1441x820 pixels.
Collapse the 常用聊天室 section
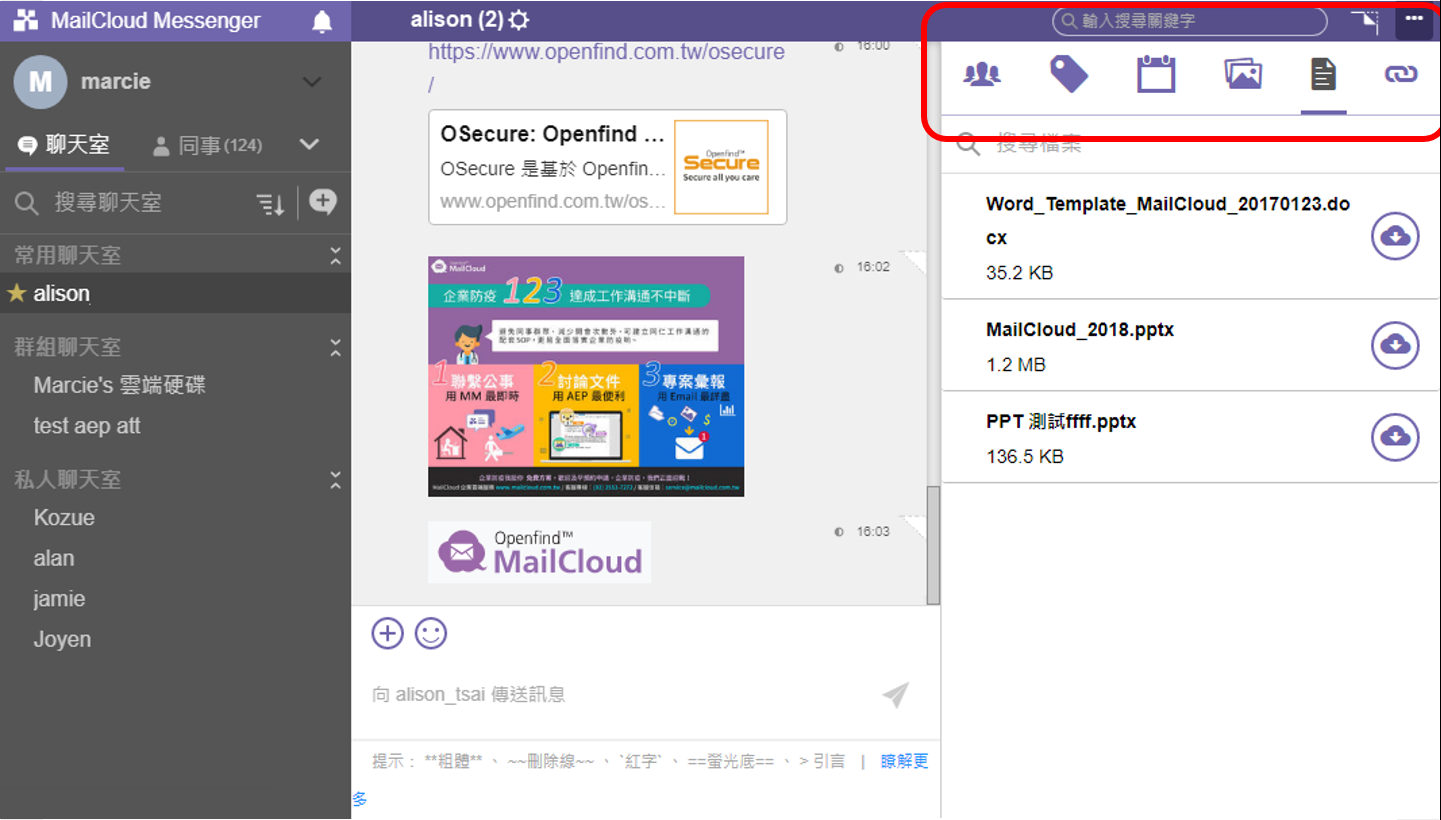pos(336,256)
